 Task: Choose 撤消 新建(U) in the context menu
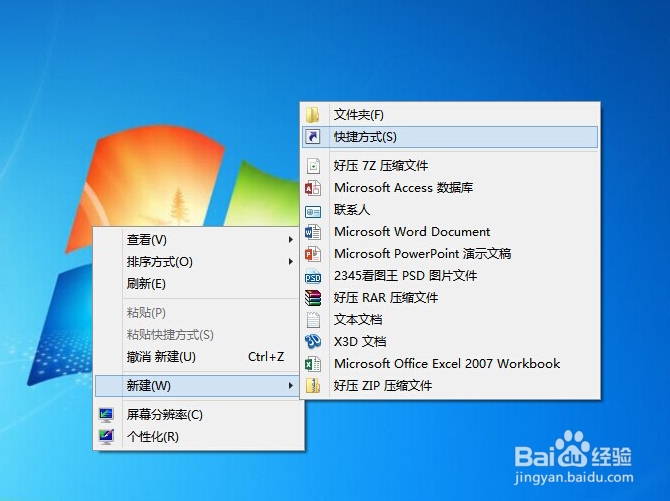(197, 357)
